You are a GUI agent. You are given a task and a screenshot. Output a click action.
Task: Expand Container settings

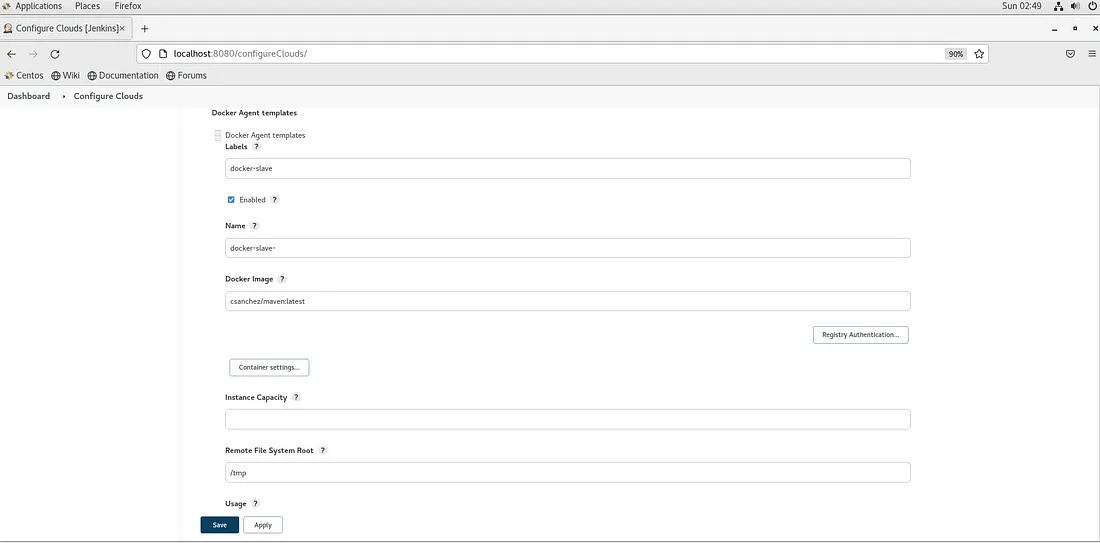pos(269,367)
